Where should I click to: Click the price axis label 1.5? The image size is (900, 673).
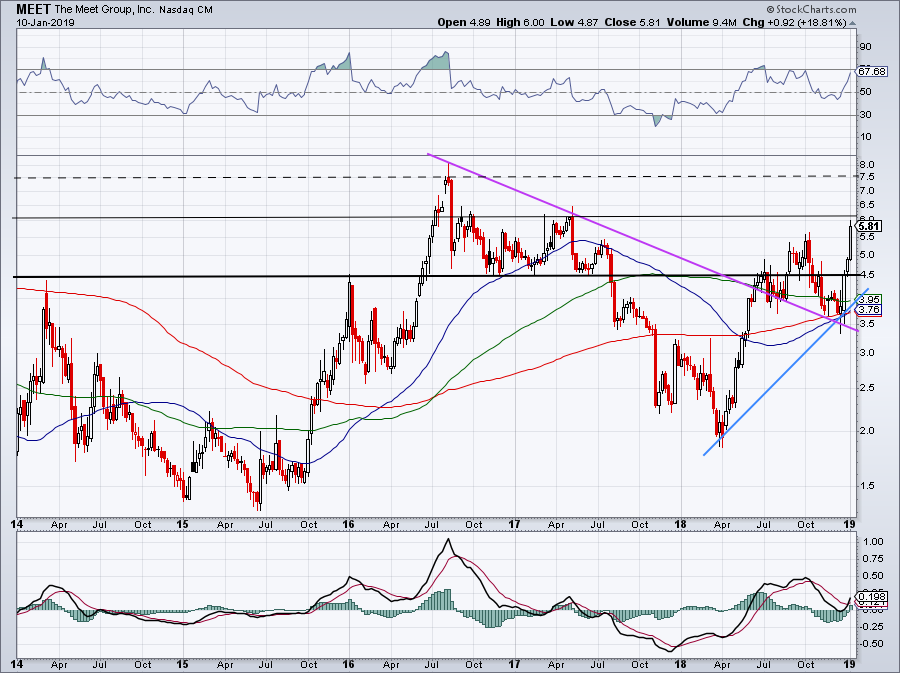(867, 485)
